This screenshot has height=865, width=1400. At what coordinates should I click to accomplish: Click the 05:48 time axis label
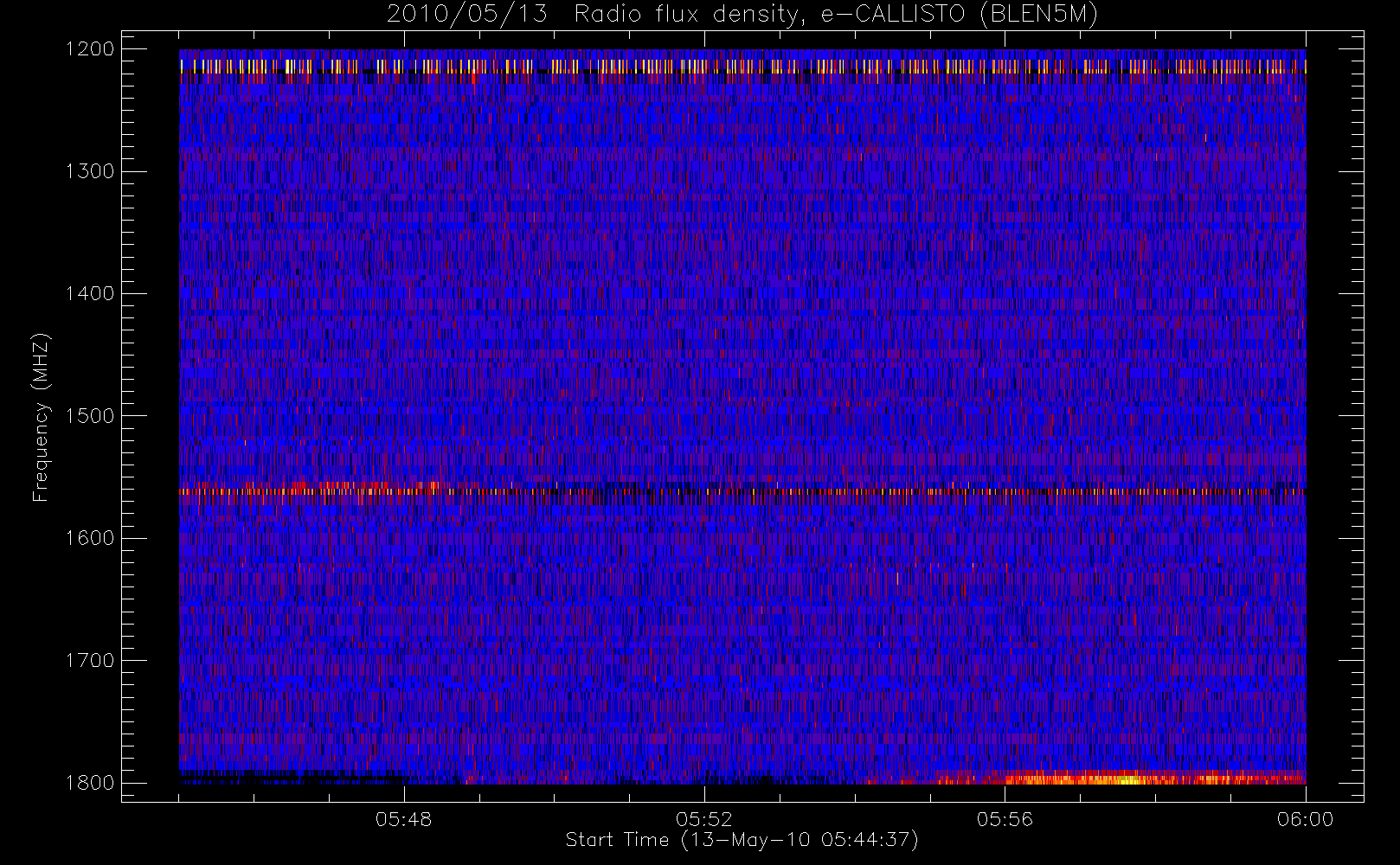404,819
